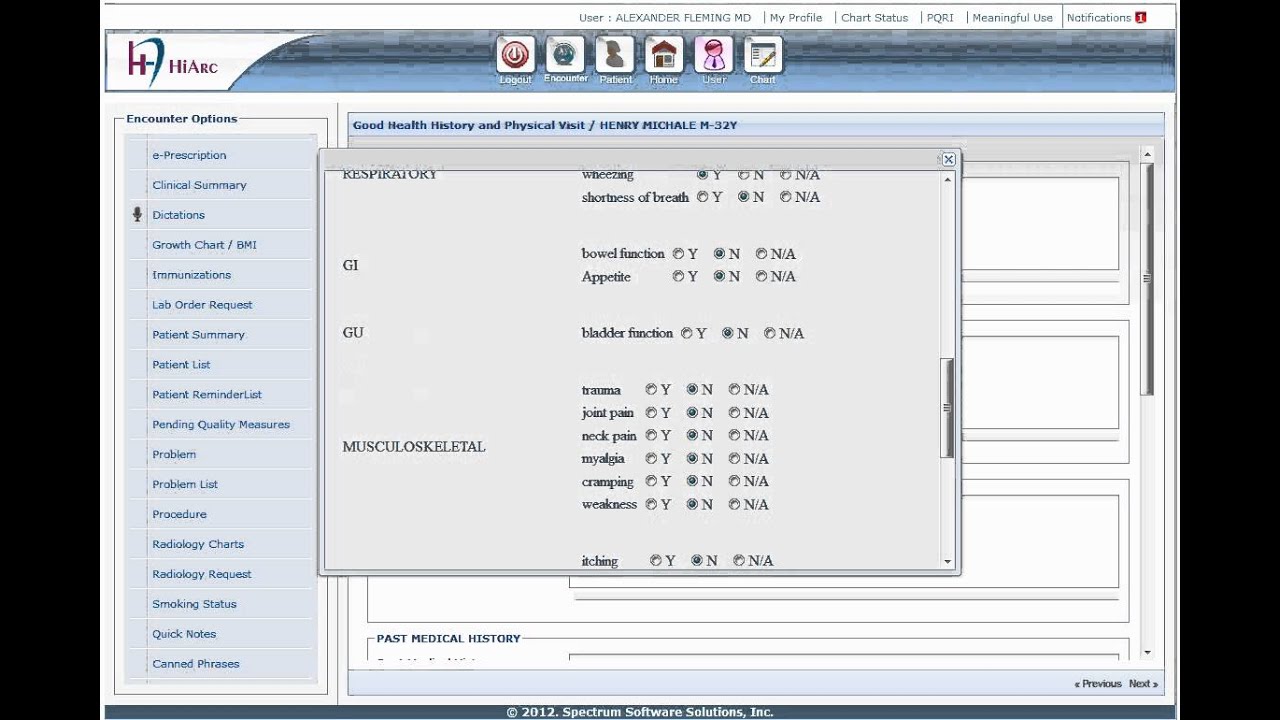Select Y for neck pain
Screen dimensions: 1280x720
652,435
